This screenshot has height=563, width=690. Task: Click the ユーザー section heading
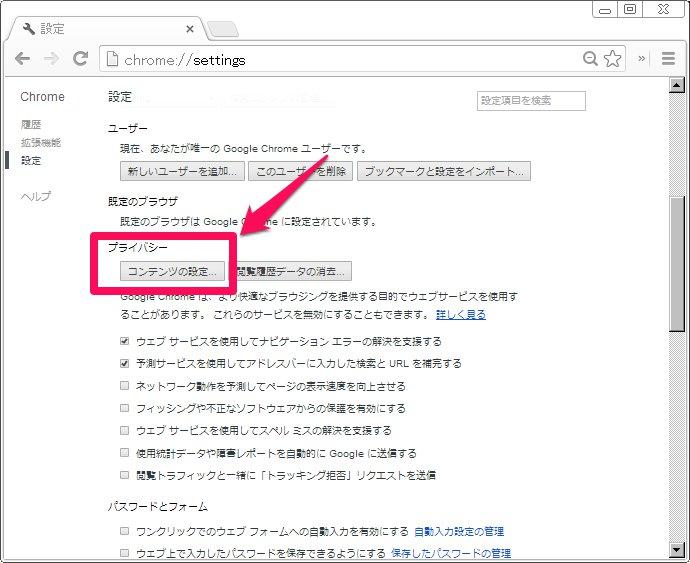[x=128, y=129]
